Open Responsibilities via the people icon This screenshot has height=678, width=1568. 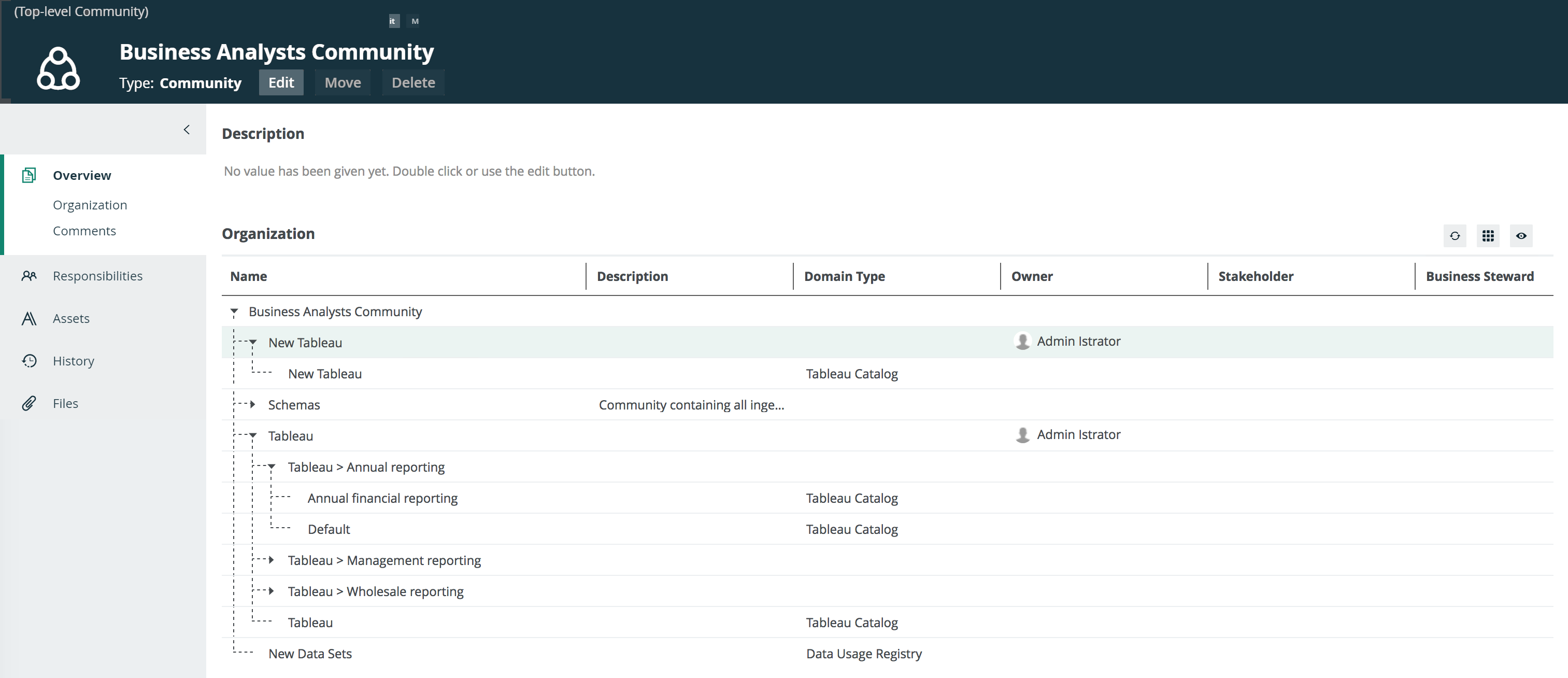[x=28, y=276]
